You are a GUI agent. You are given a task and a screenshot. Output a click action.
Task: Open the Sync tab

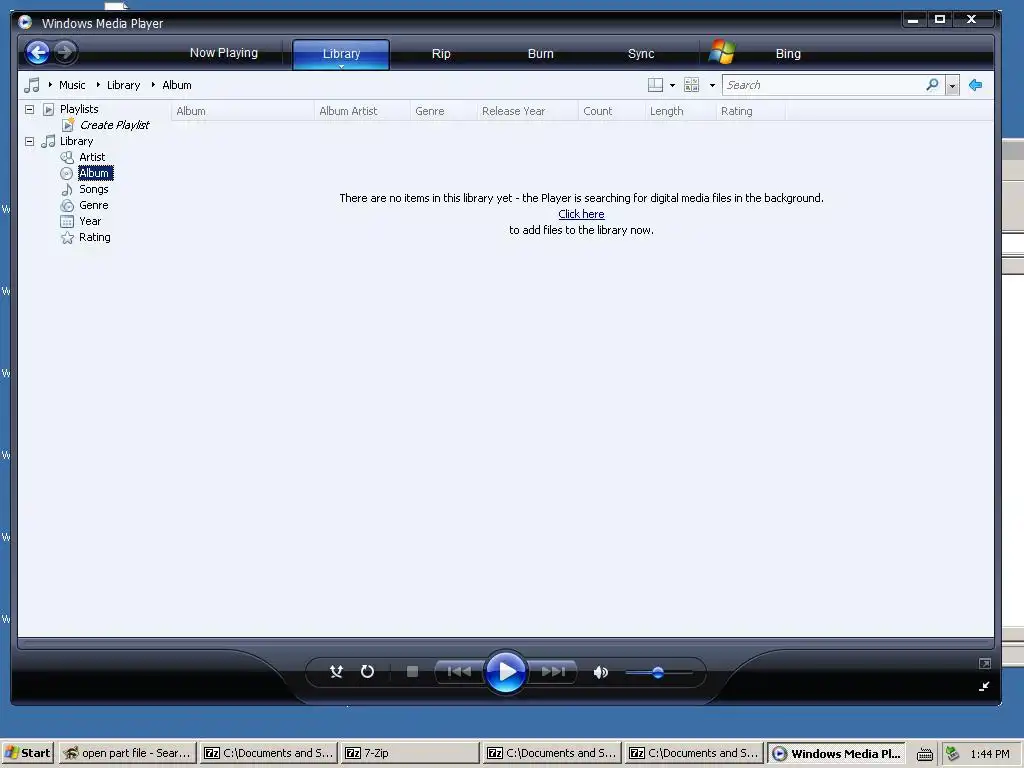(641, 54)
